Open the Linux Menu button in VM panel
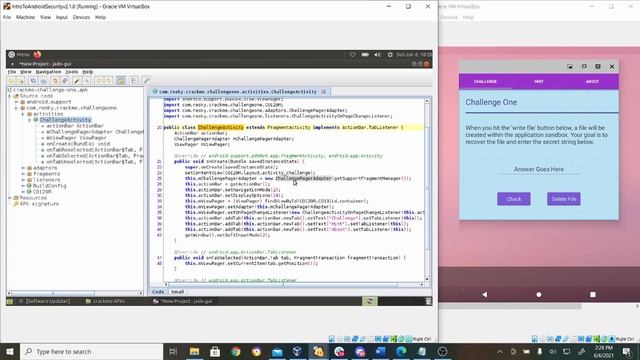640x360 pixels. coord(19,55)
